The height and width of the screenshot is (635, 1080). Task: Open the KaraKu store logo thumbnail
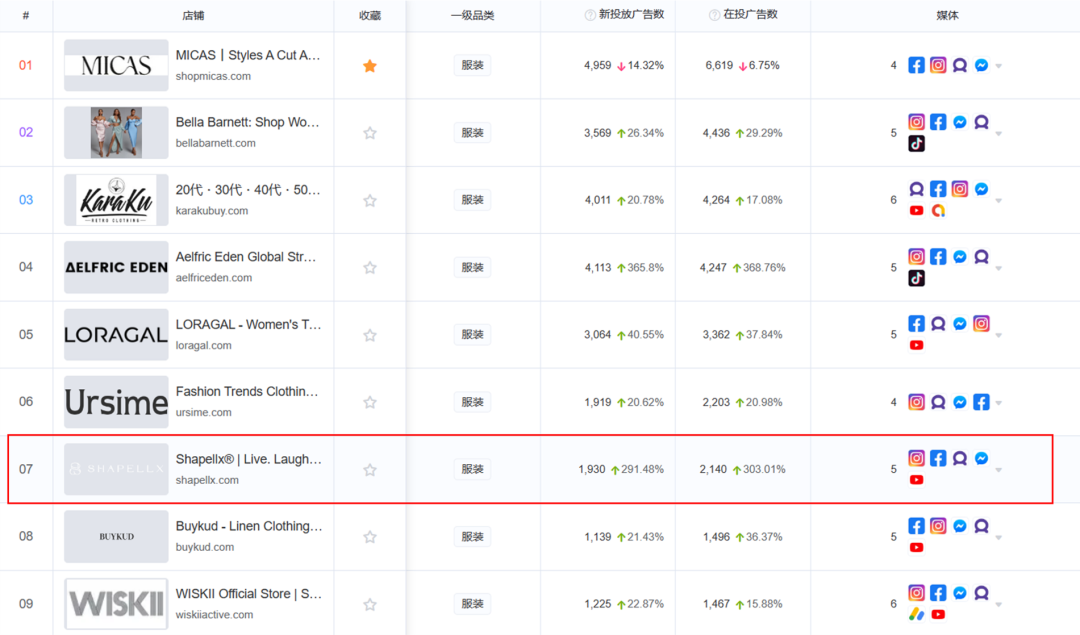coord(116,200)
